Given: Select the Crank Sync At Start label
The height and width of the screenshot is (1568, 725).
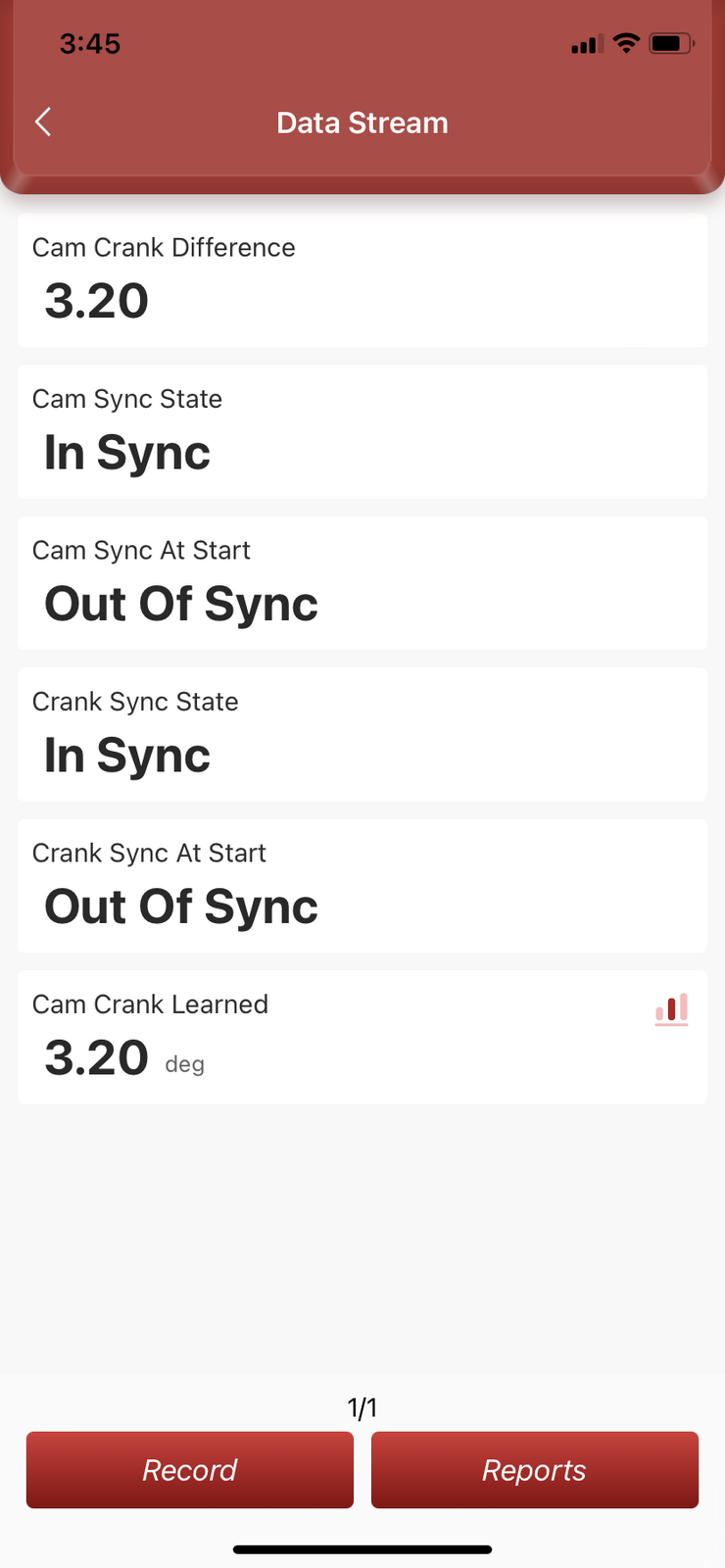Looking at the screenshot, I should coord(149,853).
